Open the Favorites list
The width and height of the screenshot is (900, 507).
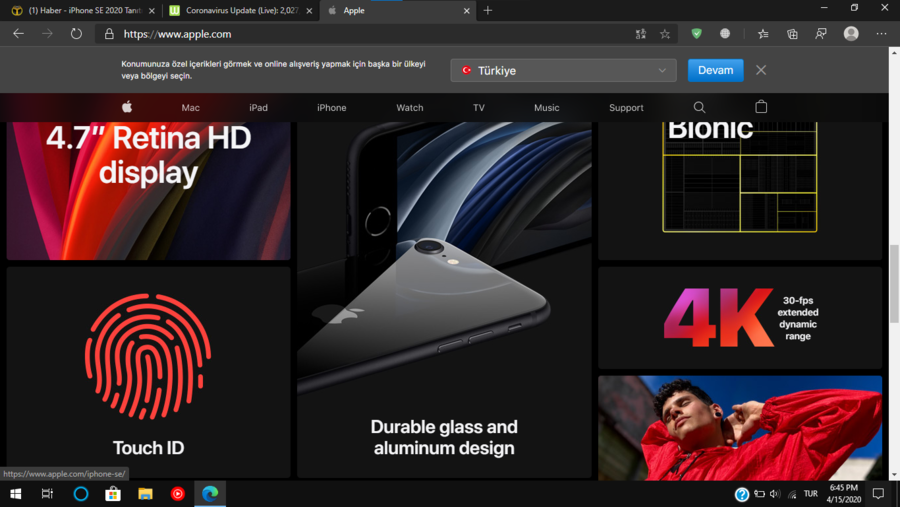(x=763, y=34)
